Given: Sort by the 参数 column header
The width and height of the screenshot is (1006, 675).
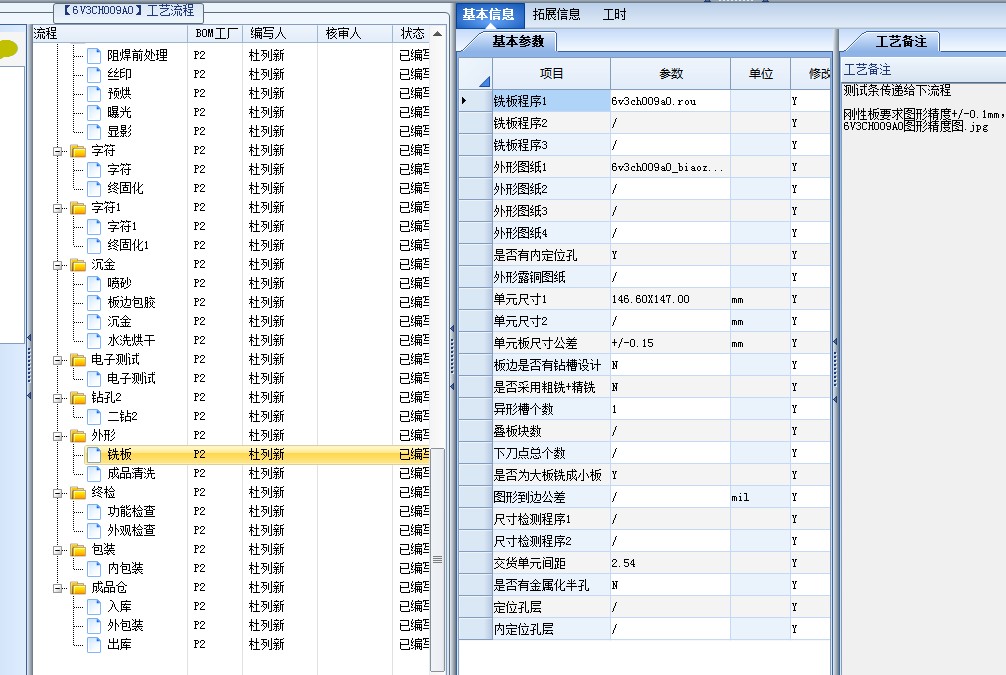Looking at the screenshot, I should 670,74.
